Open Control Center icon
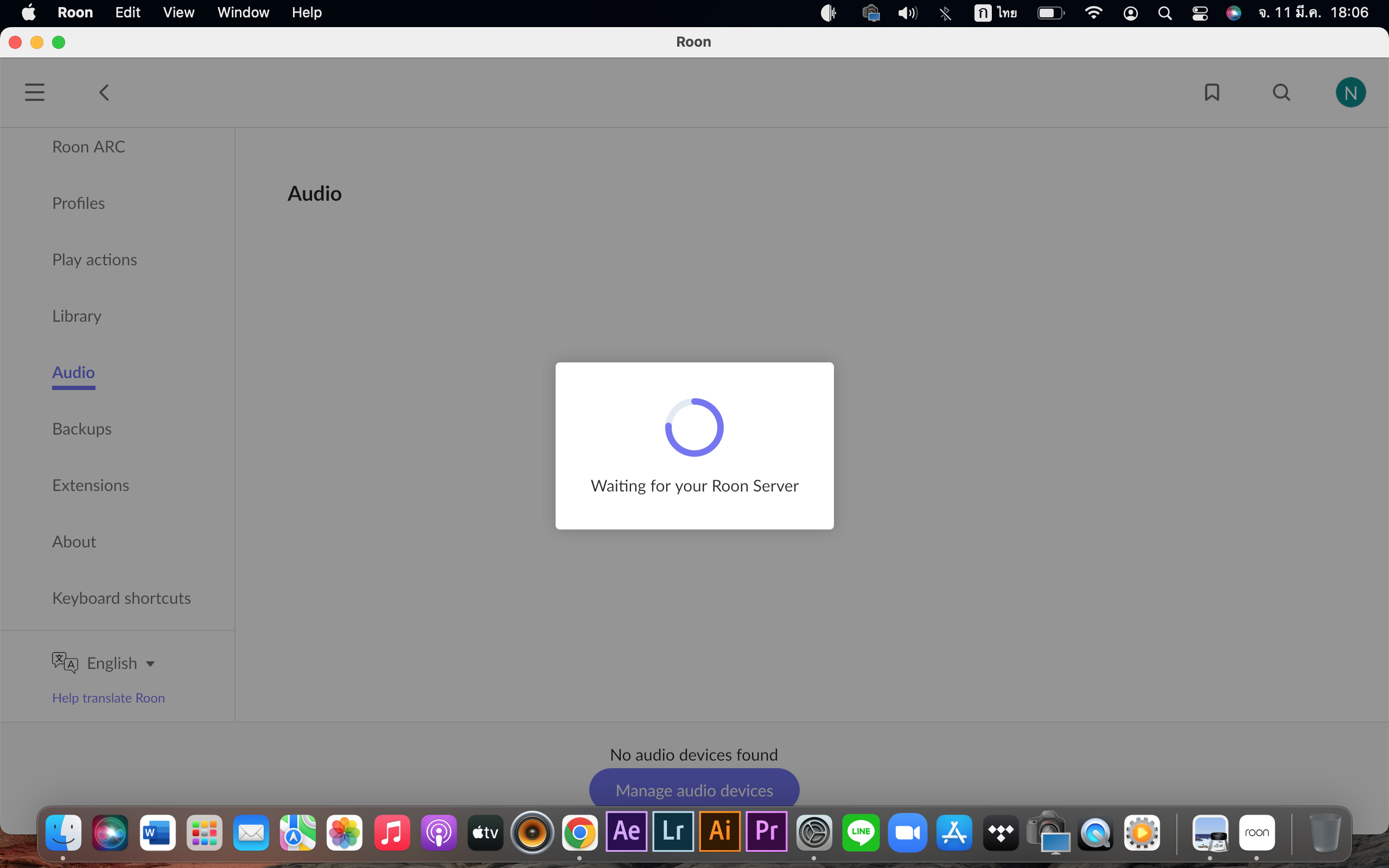The height and width of the screenshot is (868, 1389). pyautogui.click(x=1200, y=12)
